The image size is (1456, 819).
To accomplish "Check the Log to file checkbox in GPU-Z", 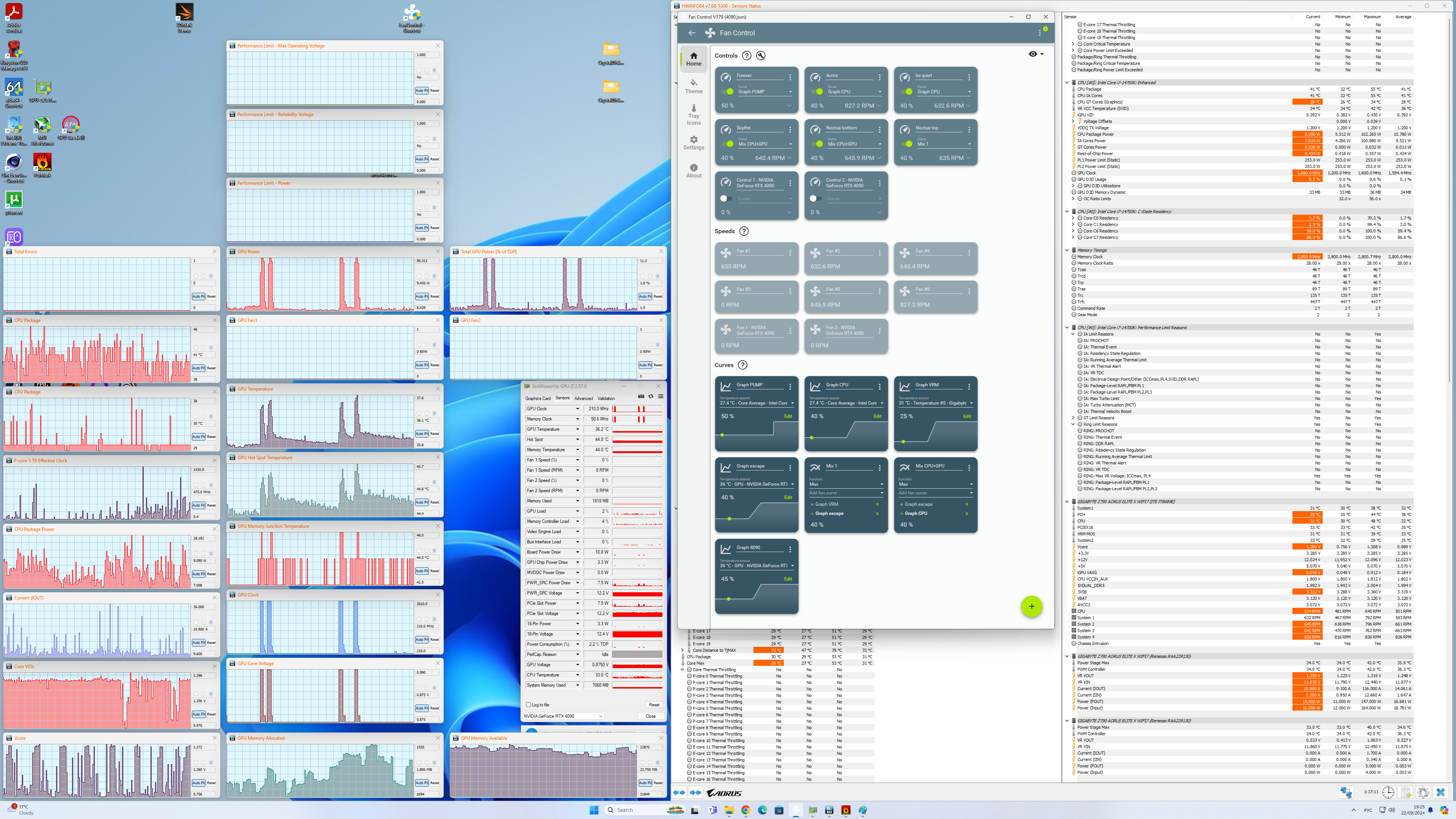I will tap(529, 705).
